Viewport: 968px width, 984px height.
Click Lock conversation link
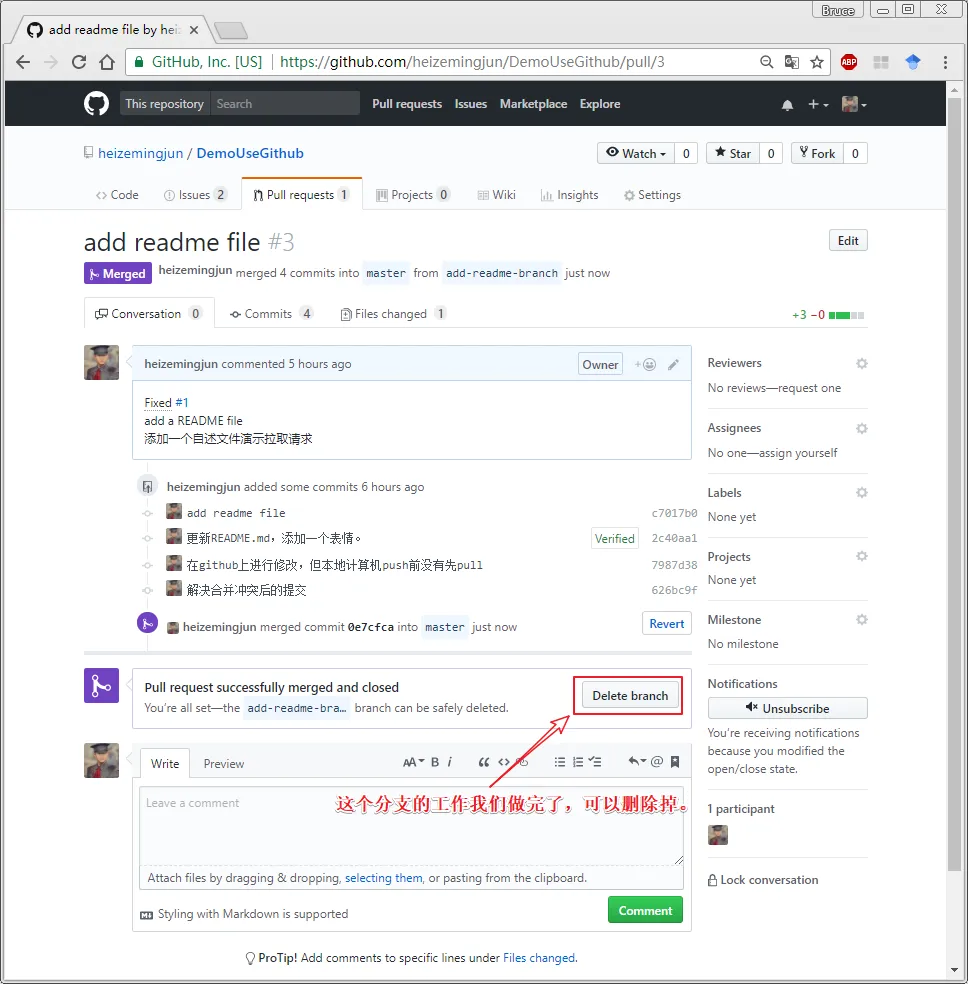pyautogui.click(x=763, y=880)
